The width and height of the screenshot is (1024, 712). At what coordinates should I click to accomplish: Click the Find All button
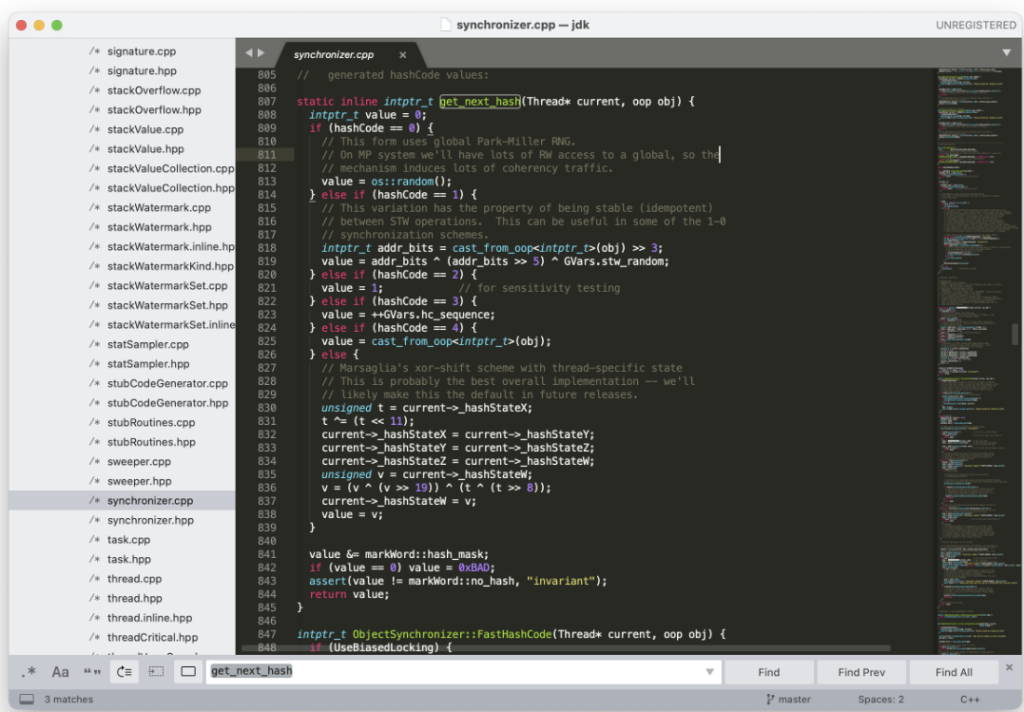pyautogui.click(x=953, y=672)
